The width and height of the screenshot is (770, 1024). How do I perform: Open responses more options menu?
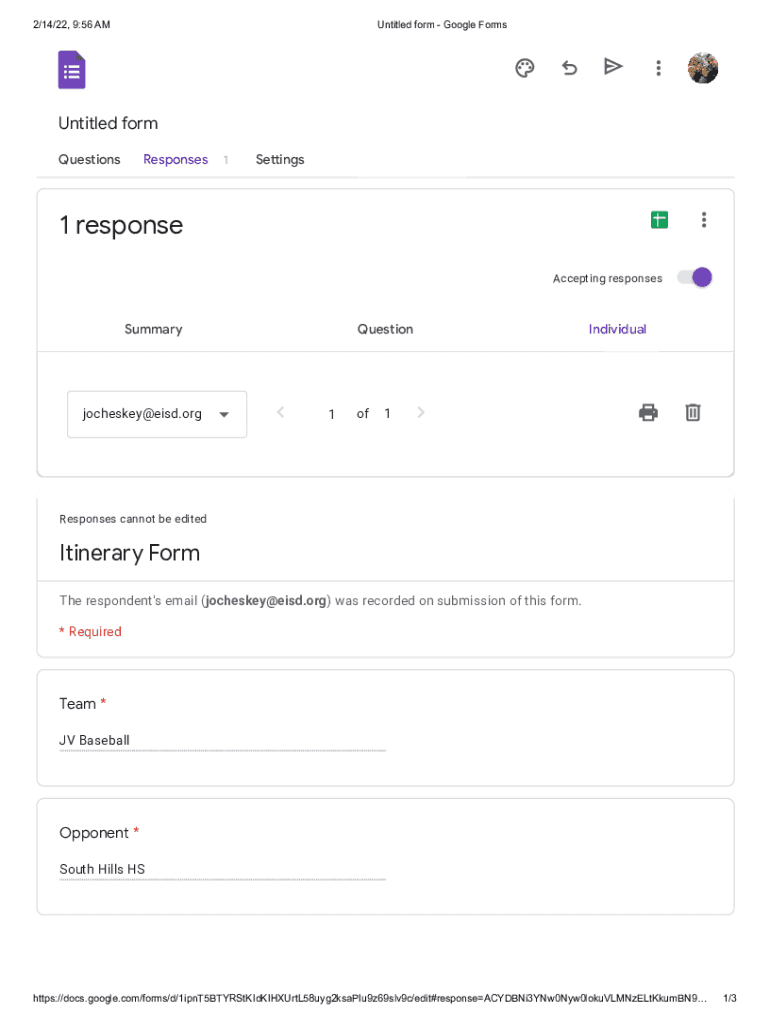[704, 220]
